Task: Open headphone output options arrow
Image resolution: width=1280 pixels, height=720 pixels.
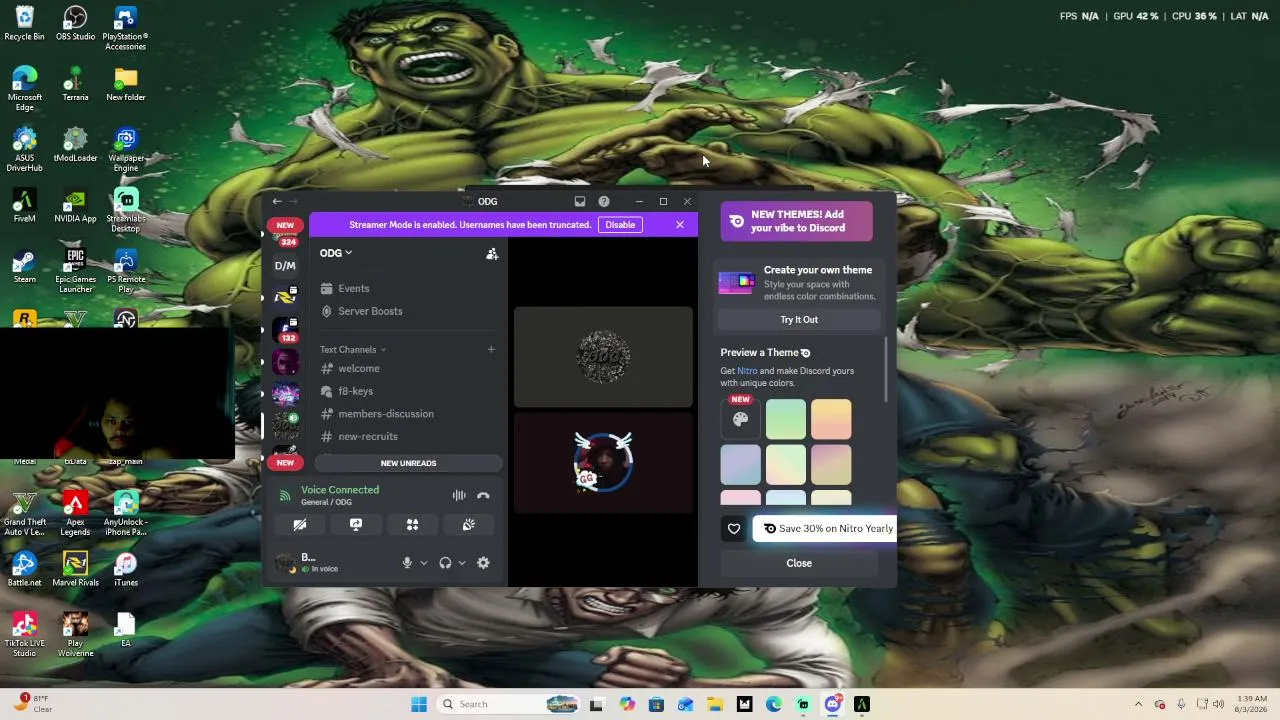Action: 461,563
